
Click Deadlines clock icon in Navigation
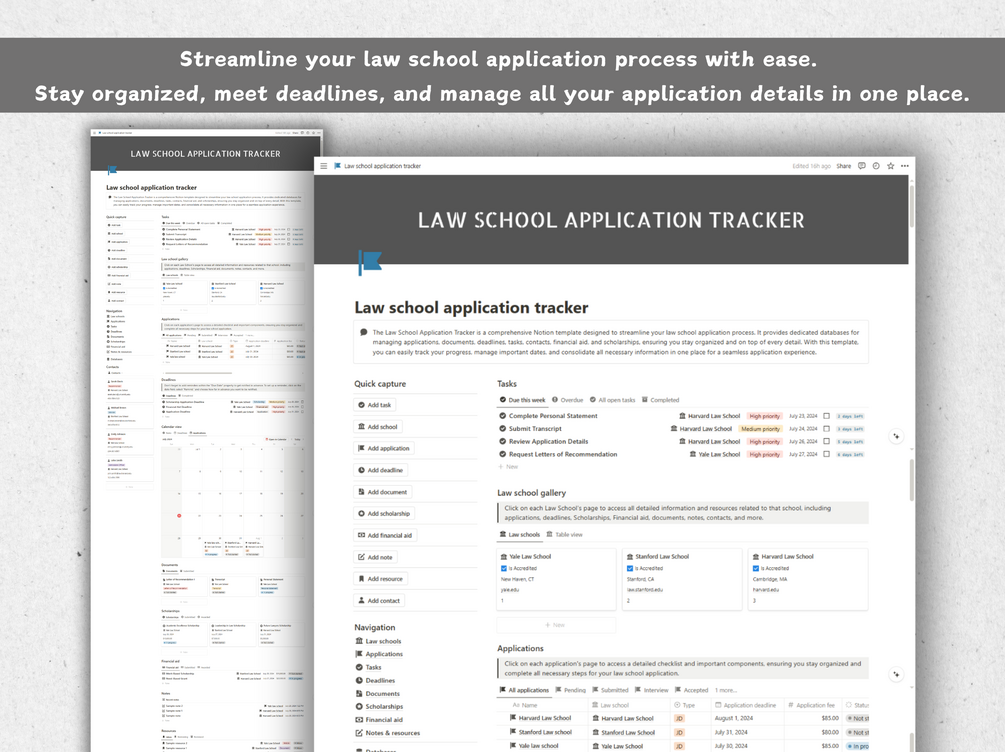(x=359, y=680)
